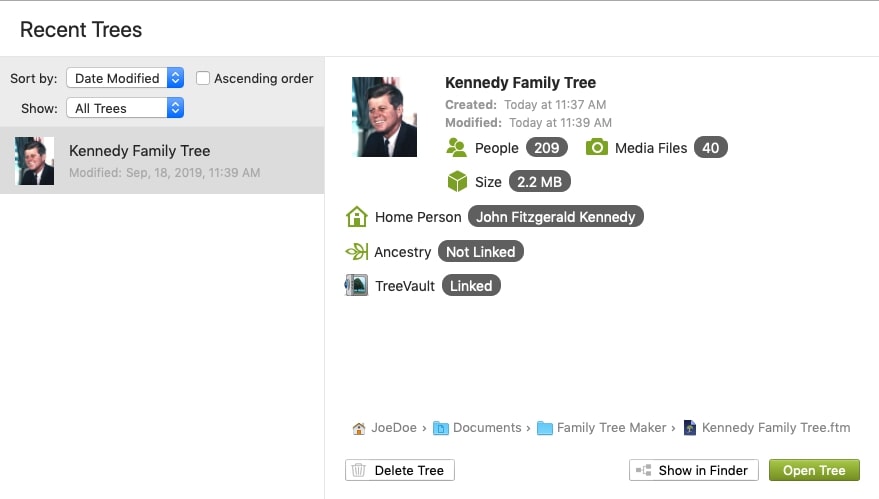Click the Delete Tree button

[x=400, y=470]
